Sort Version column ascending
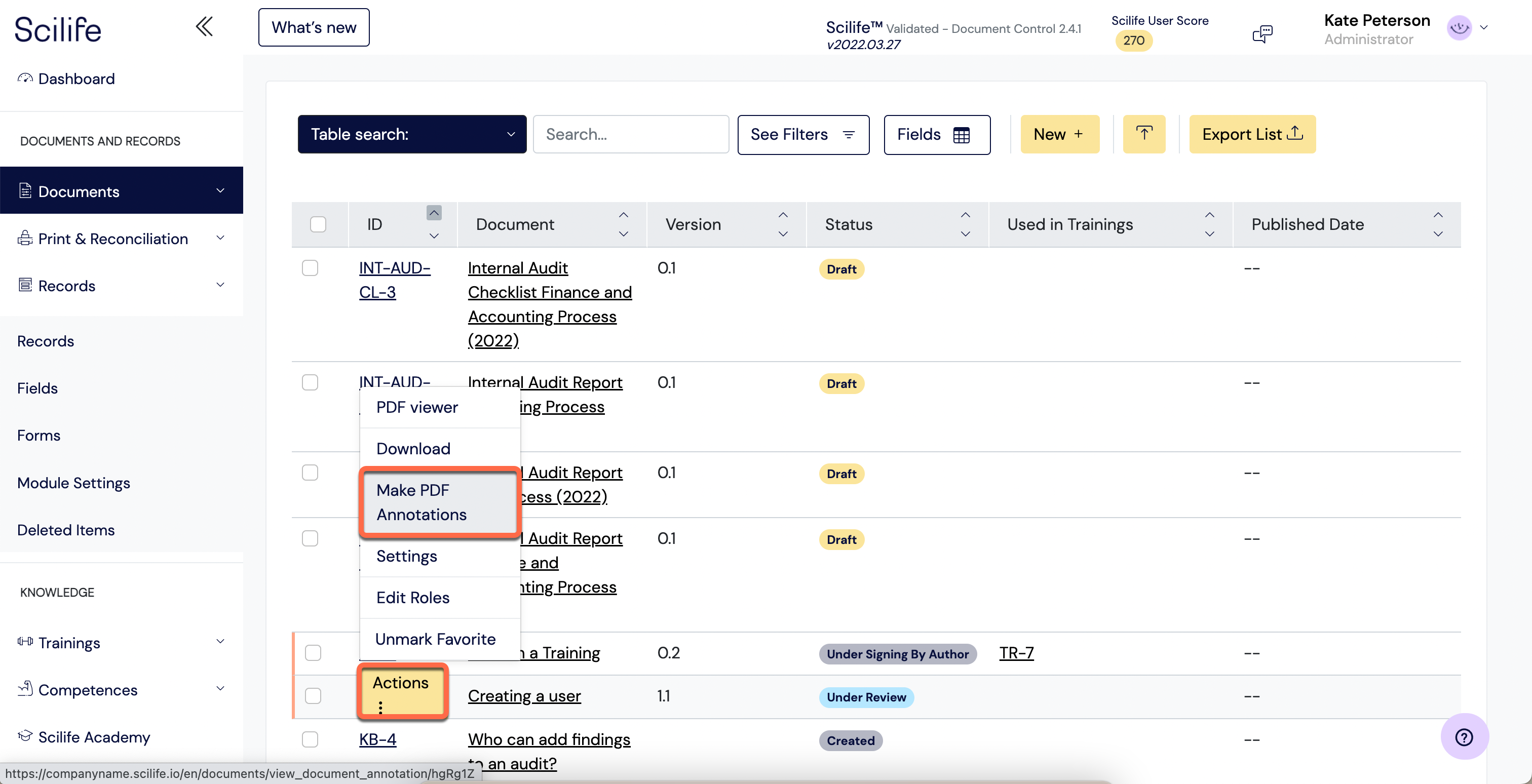The width and height of the screenshot is (1532, 784). [x=783, y=215]
